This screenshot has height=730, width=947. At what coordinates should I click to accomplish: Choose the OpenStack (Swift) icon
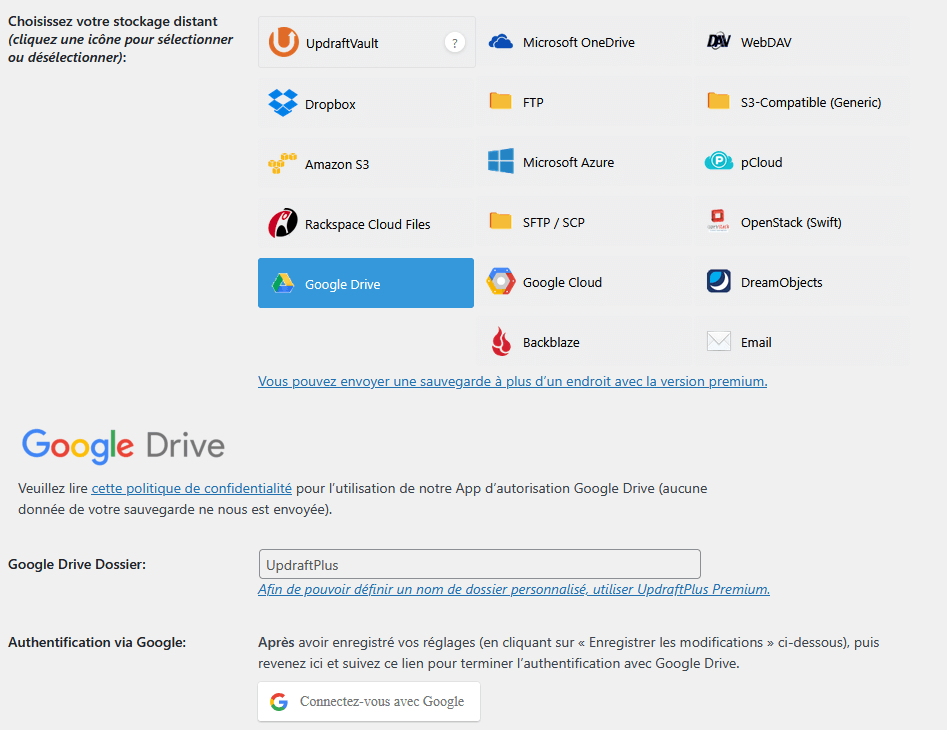click(x=718, y=220)
